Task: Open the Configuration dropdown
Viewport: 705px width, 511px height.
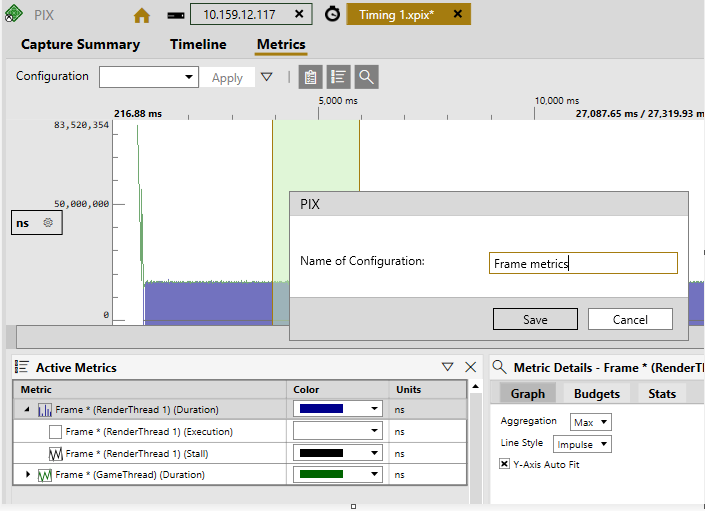Action: (x=149, y=77)
